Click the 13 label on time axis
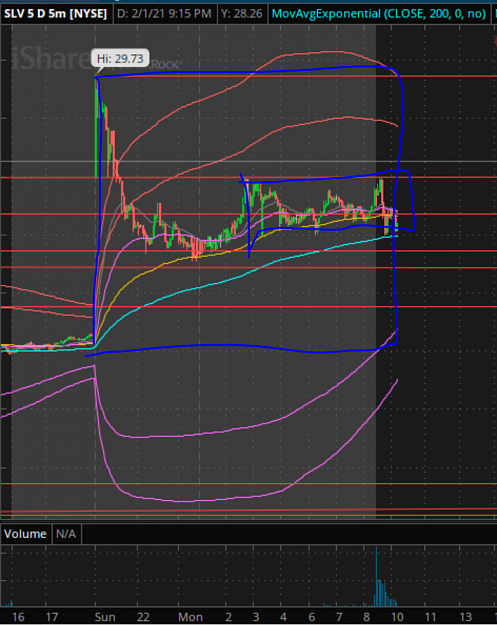Screen dimensions: 497x625 (466, 617)
